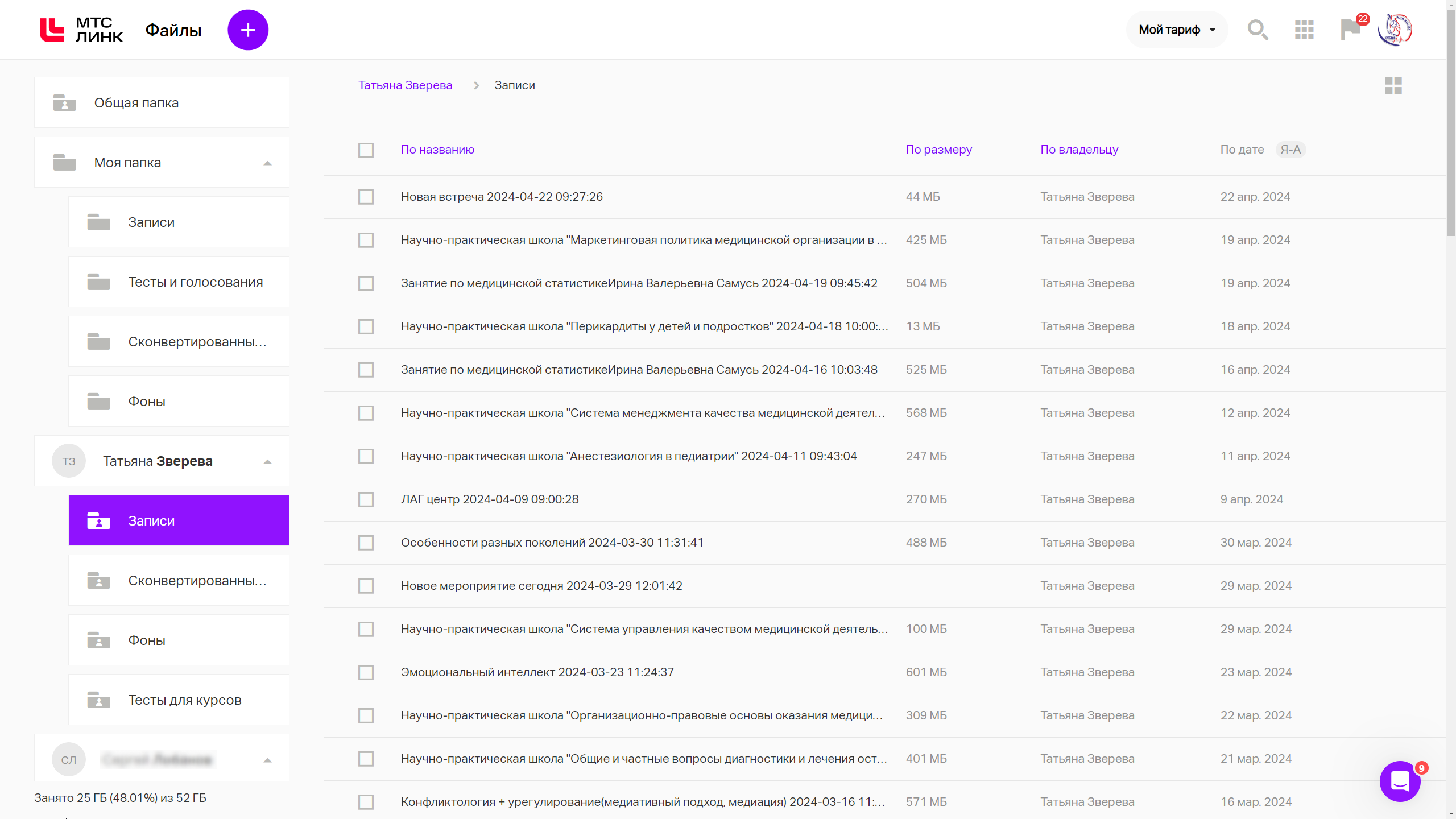Open Фоны under Татьяна Зверева

(179, 640)
